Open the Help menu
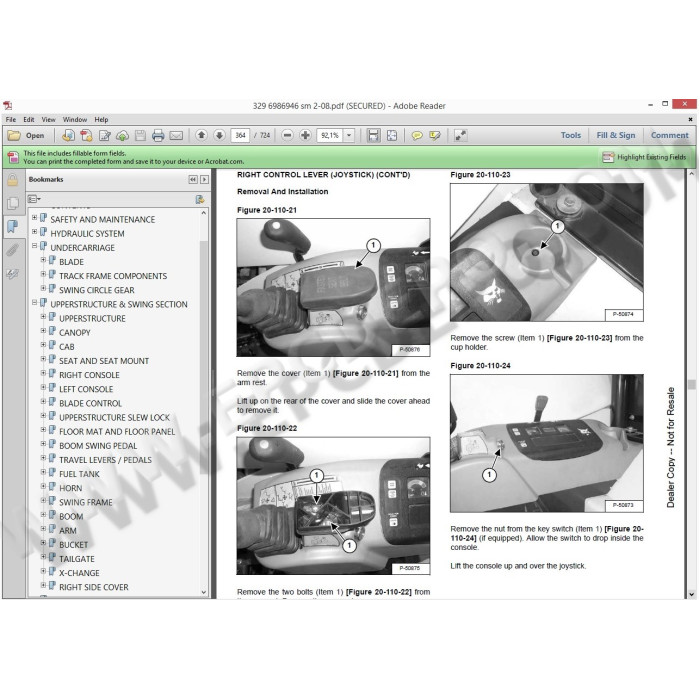Screen dimensions: 700x700 [x=101, y=120]
